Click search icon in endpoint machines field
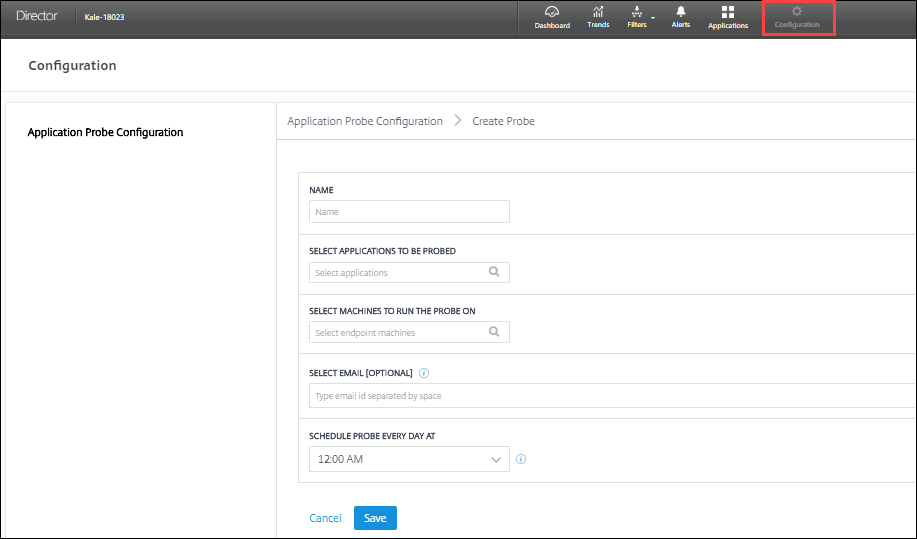This screenshot has width=917, height=539. click(x=494, y=332)
